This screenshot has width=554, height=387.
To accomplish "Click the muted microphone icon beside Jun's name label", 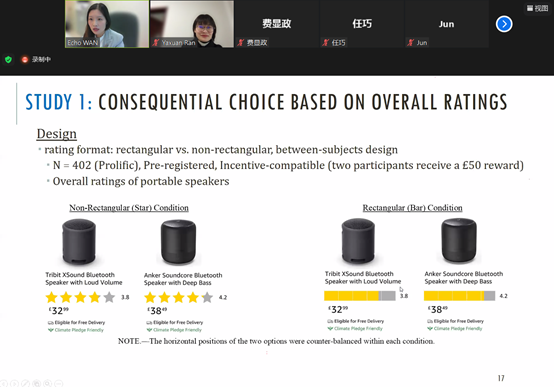I will click(x=410, y=43).
